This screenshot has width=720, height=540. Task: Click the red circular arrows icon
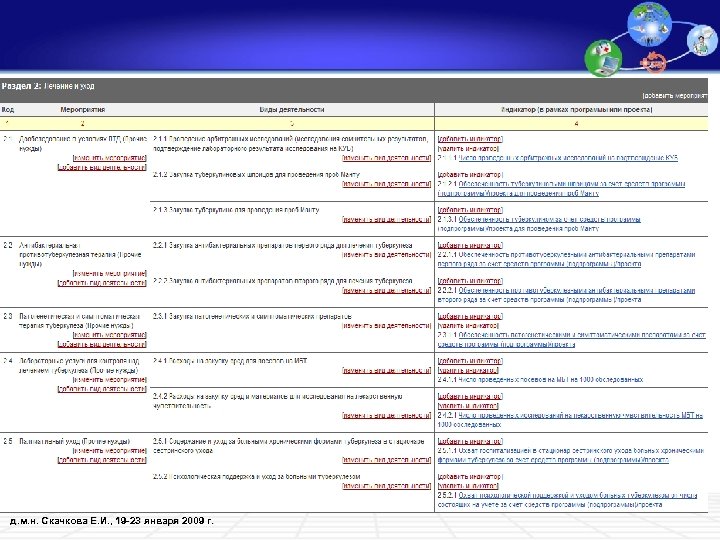653,62
